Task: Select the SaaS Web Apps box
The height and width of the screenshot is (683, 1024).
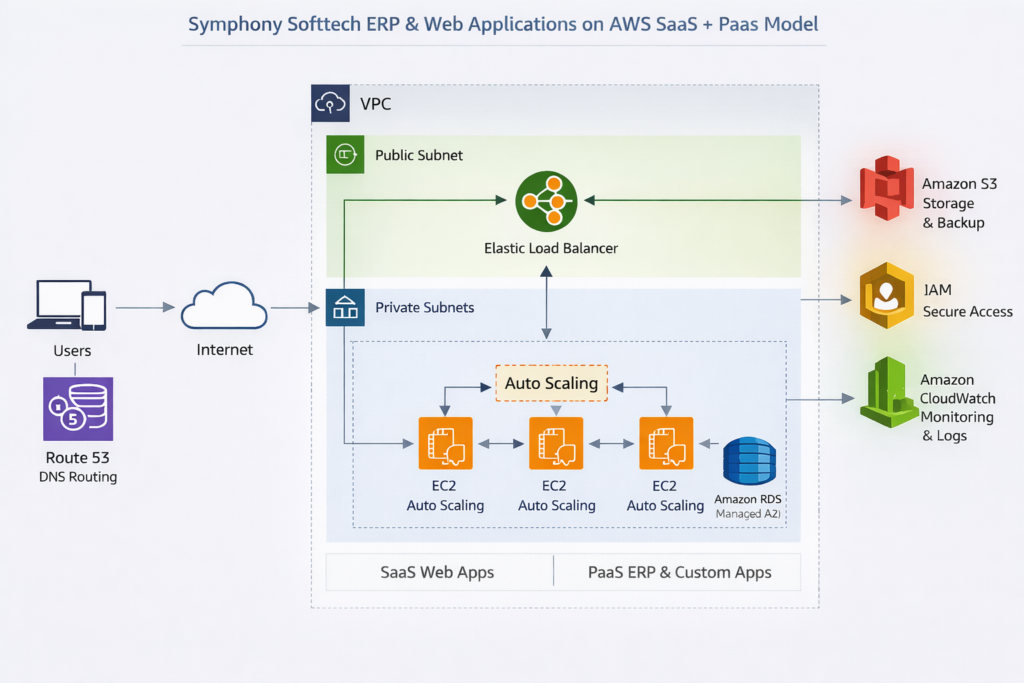Action: 437,572
